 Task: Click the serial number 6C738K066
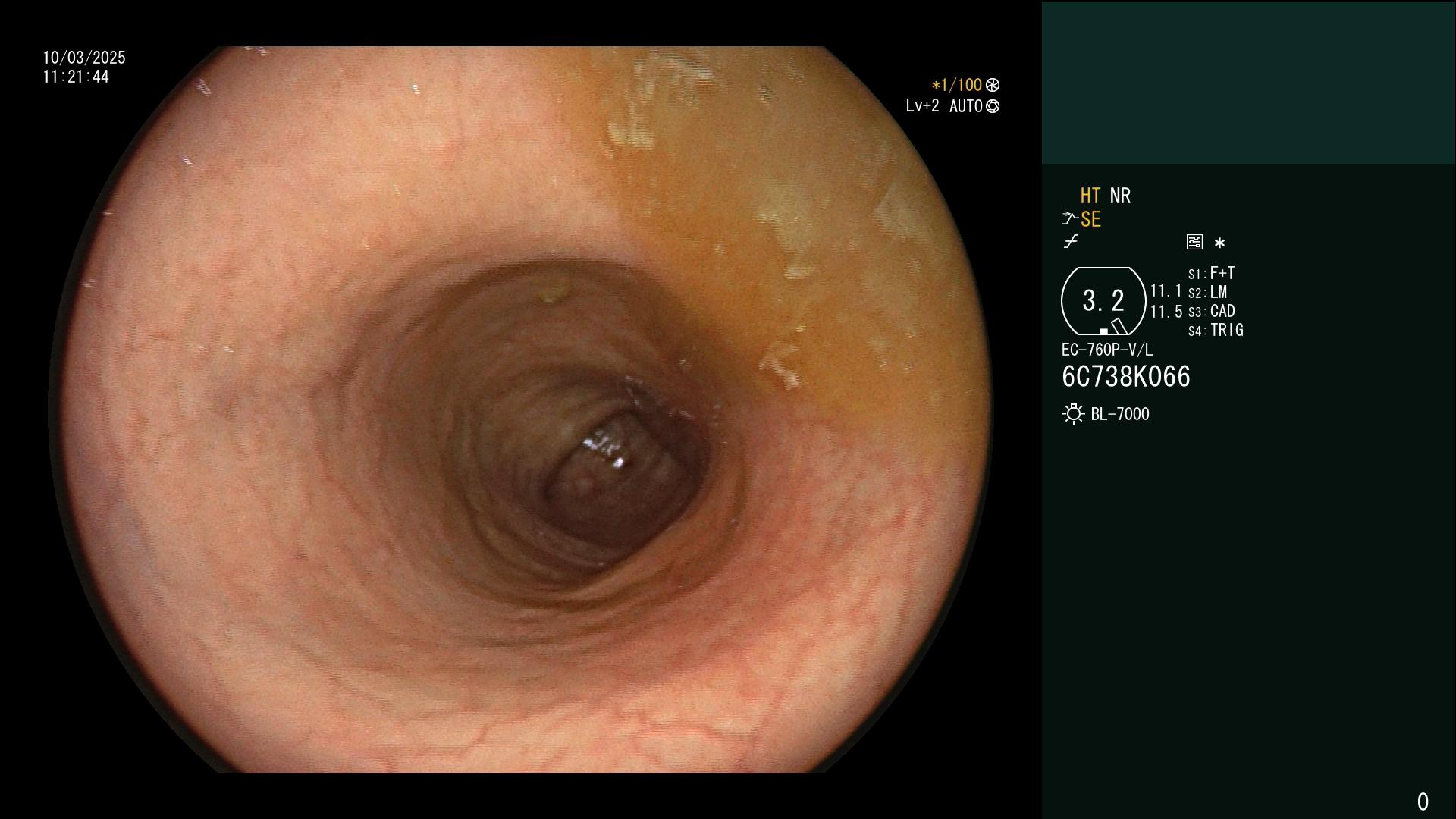[x=1126, y=377]
